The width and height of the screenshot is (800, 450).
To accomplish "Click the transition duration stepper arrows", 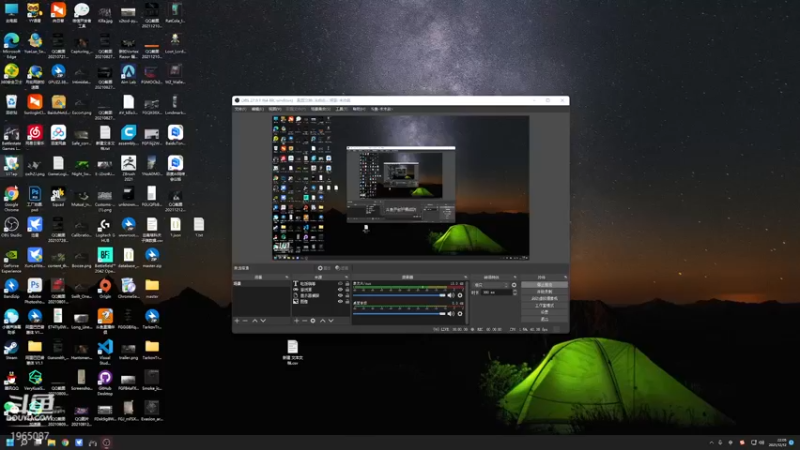I will pos(515,292).
